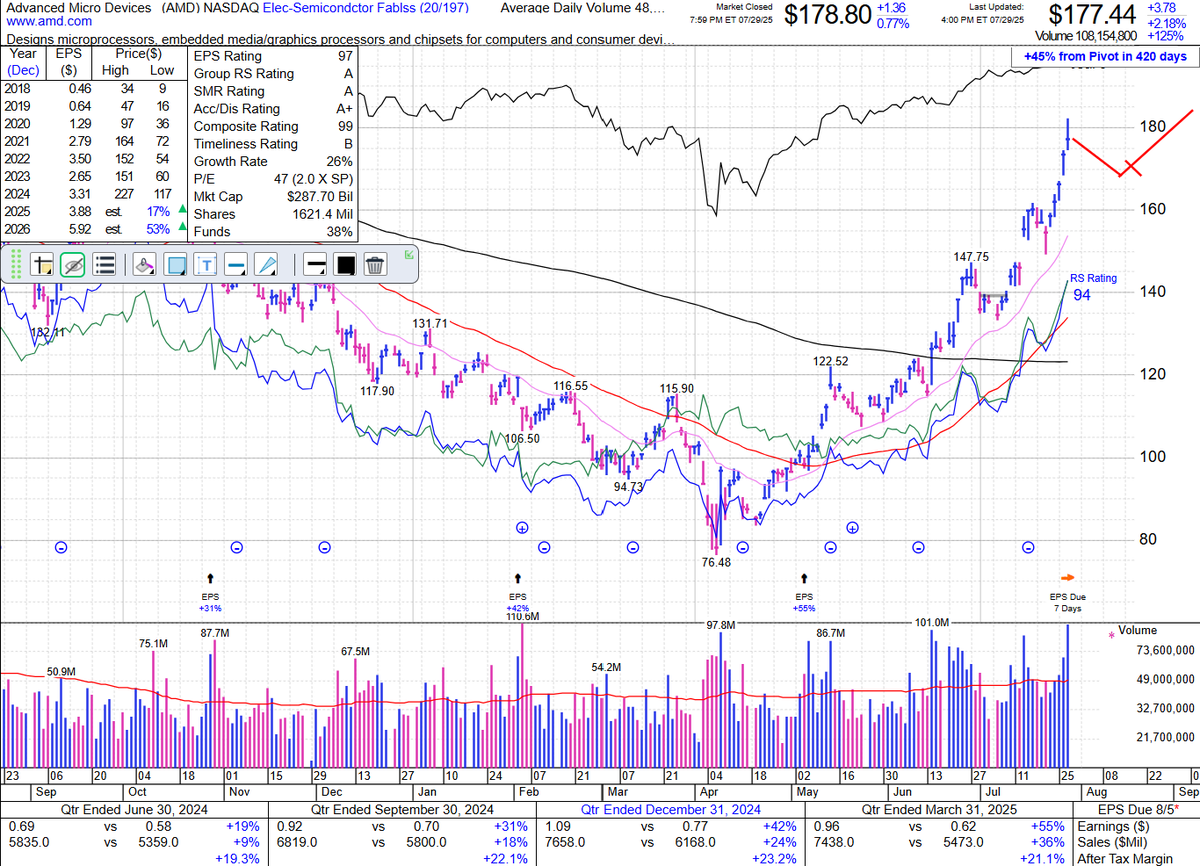Image resolution: width=1200 pixels, height=866 pixels.
Task: Select the rectangle shape tool
Action: coord(175,265)
